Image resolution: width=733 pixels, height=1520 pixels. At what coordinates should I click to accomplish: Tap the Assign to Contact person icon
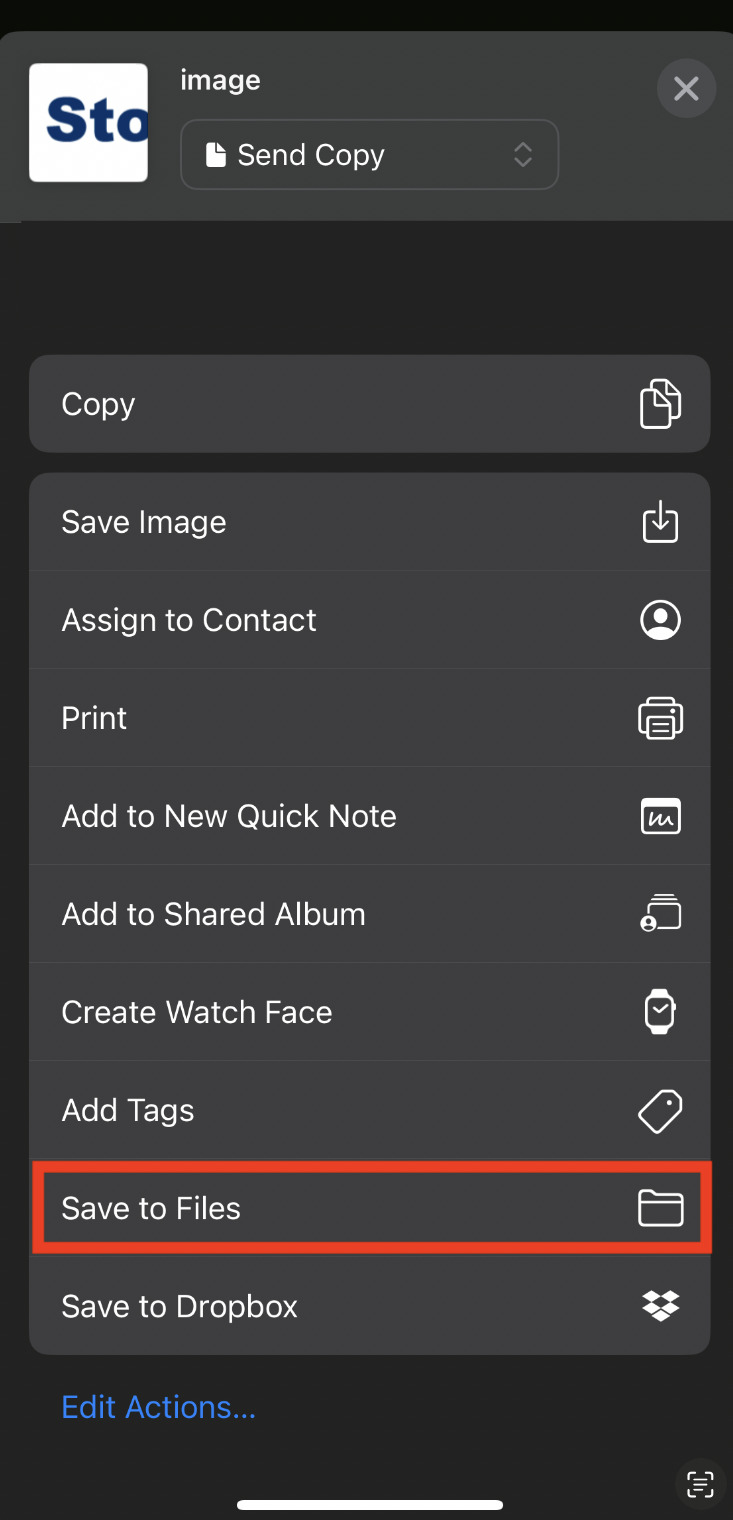[x=660, y=619]
